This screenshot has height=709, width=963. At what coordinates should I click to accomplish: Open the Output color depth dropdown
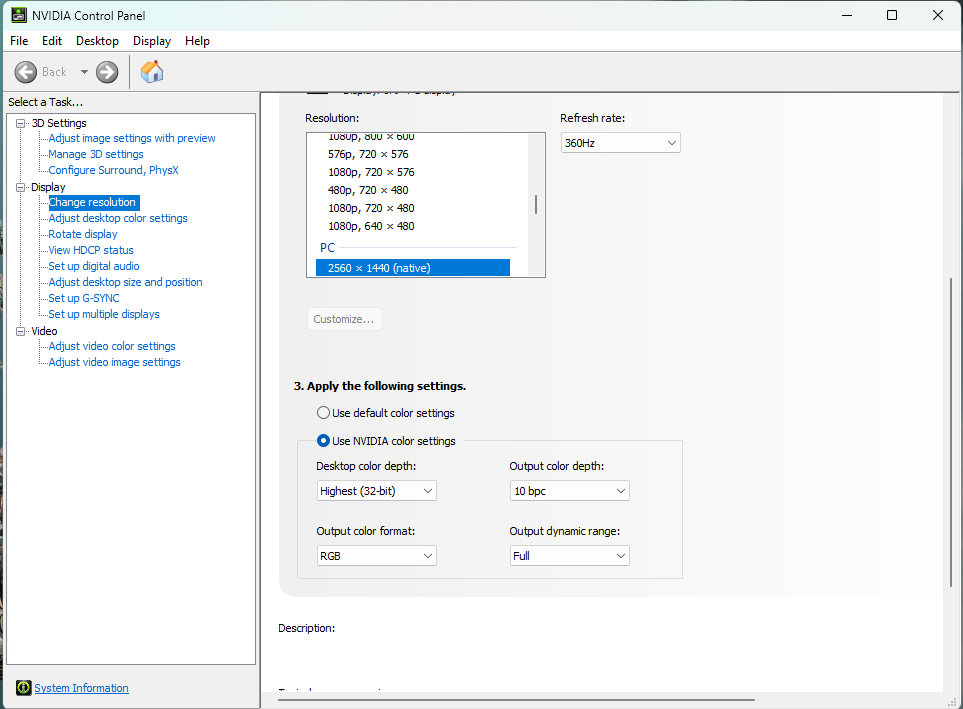(x=569, y=491)
